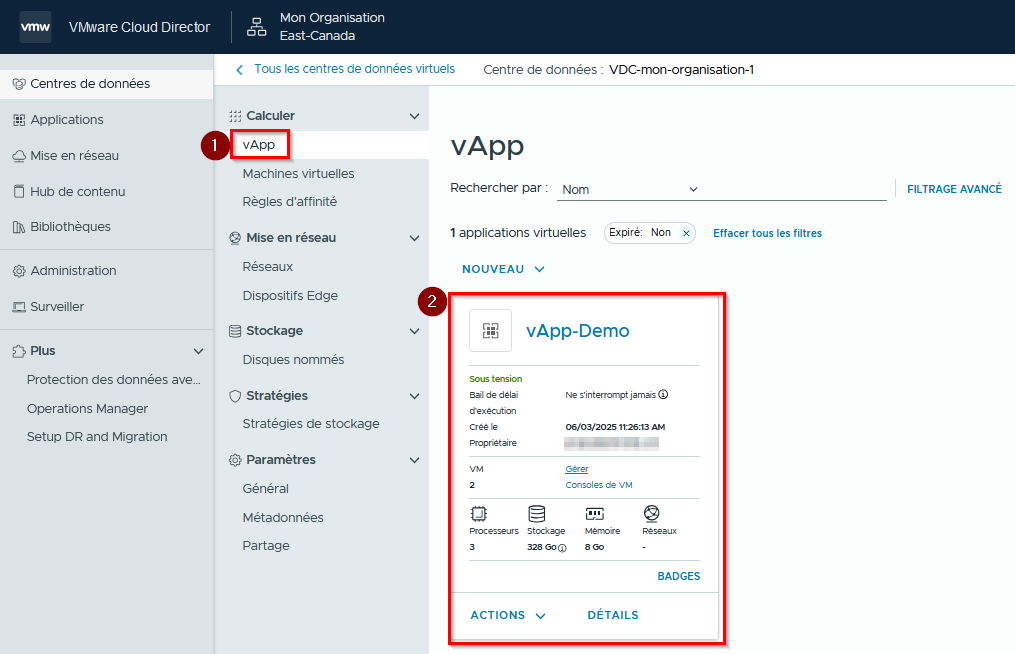1015x654 pixels.
Task: Collapse the Plus menu in left sidebar
Action: click(199, 352)
